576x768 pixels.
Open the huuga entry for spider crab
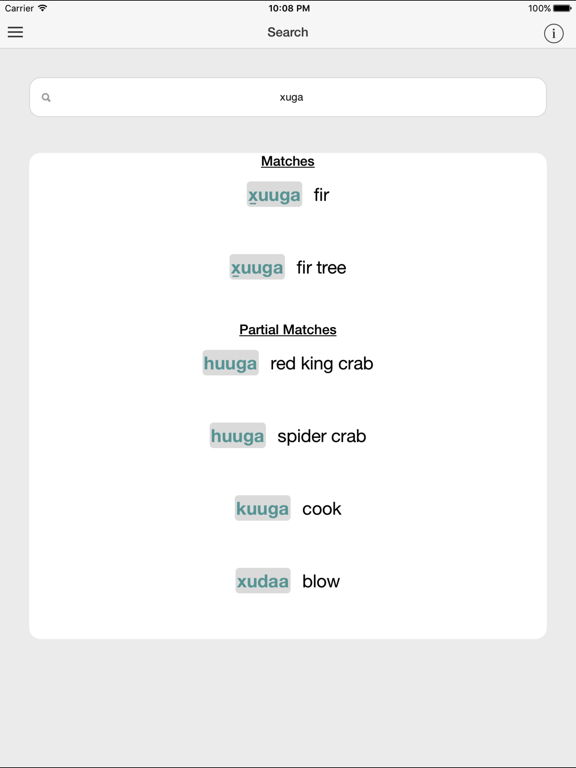point(238,435)
